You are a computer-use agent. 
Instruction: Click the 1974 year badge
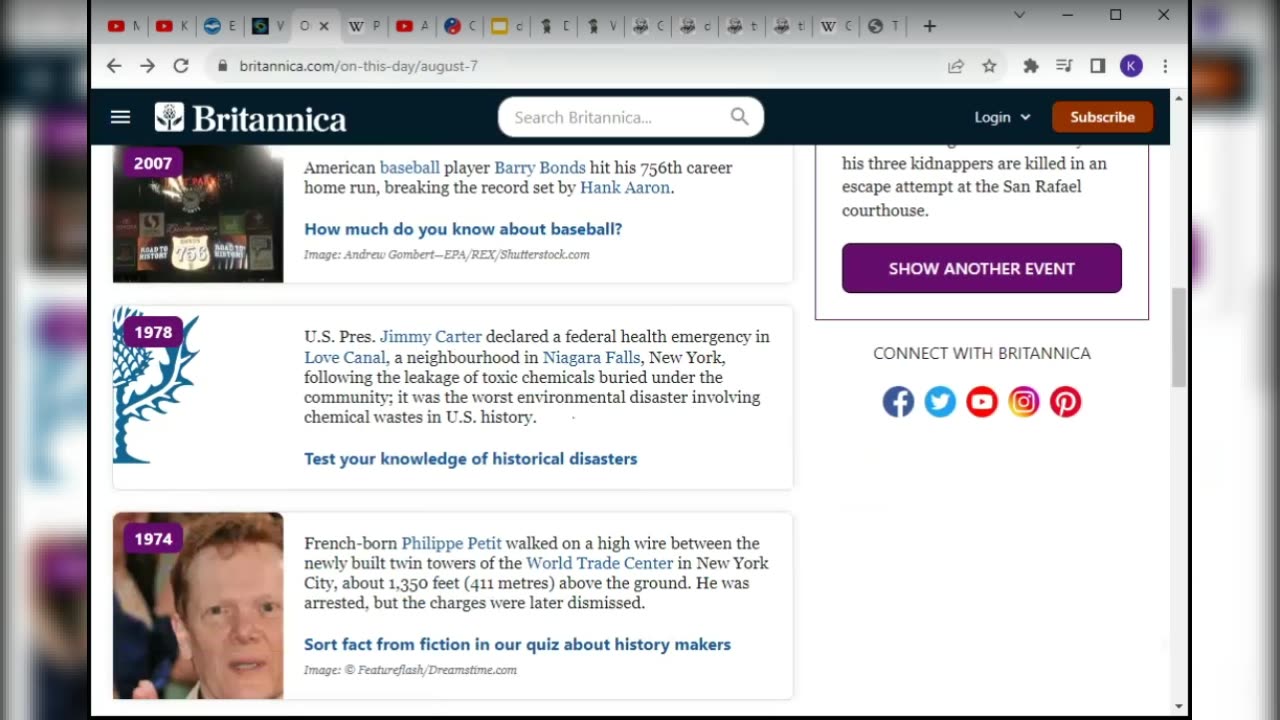[x=153, y=539]
